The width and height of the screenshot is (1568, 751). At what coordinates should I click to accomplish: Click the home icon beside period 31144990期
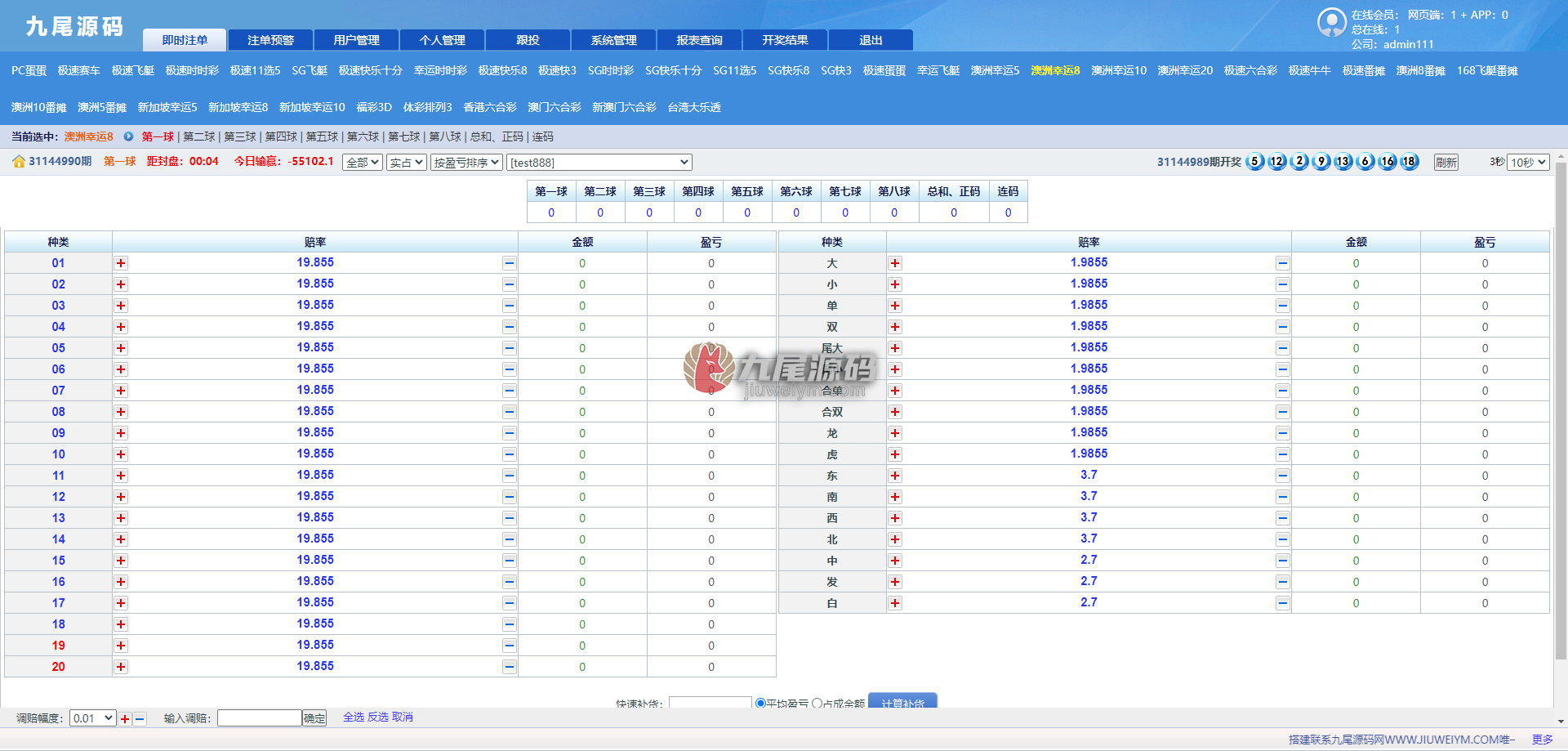coord(19,162)
